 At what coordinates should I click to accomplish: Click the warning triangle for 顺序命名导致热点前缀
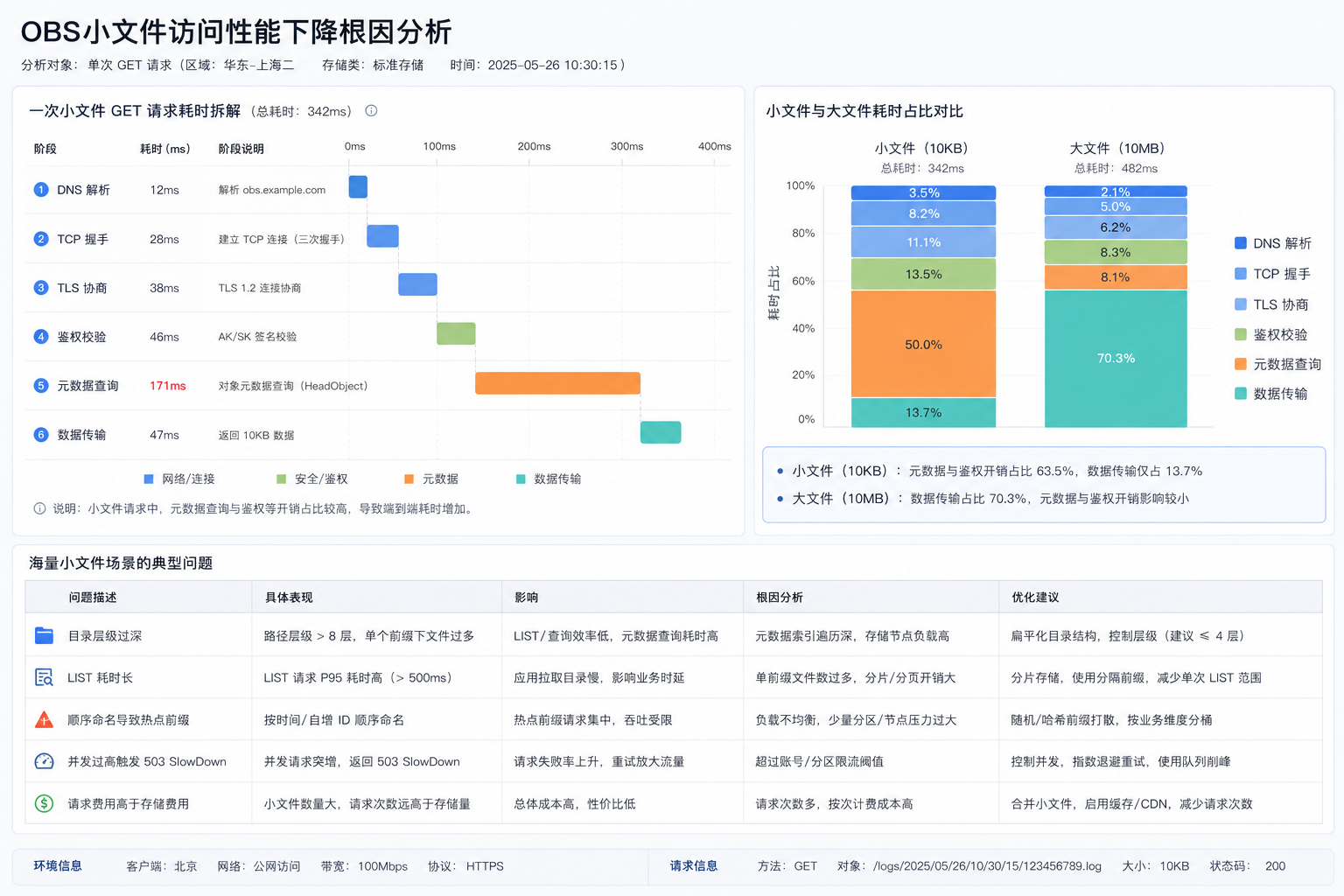pos(44,719)
